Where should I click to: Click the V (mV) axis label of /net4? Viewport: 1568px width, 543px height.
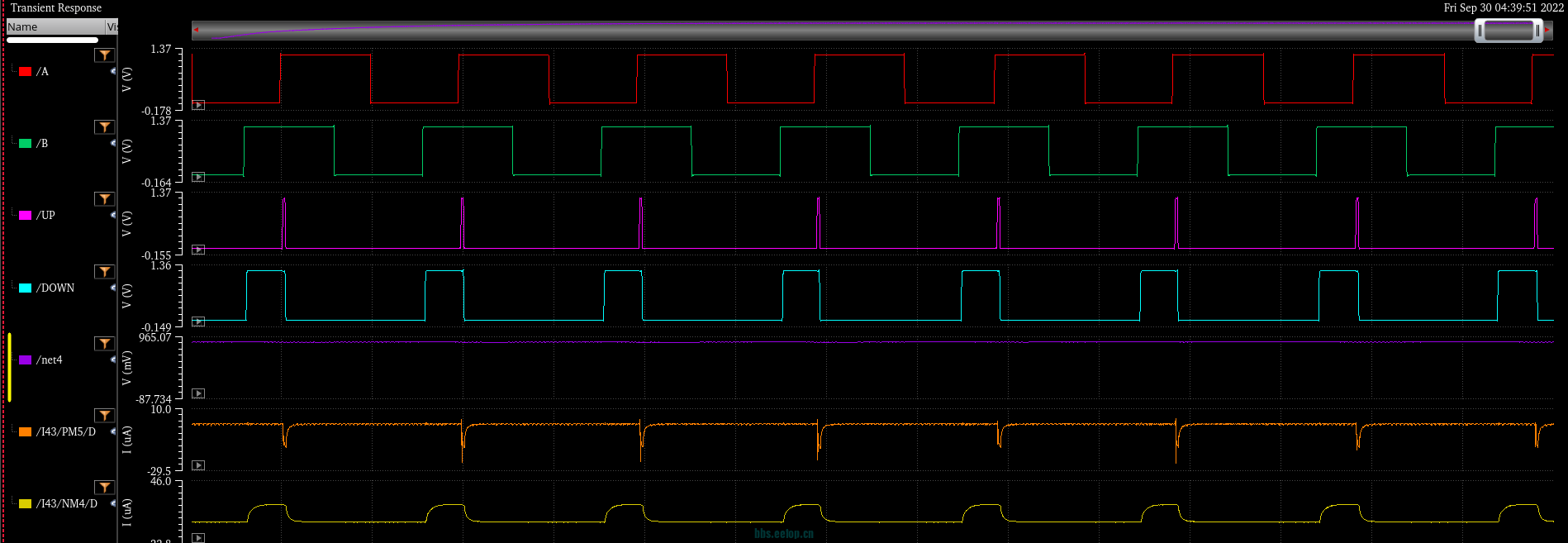(x=126, y=368)
